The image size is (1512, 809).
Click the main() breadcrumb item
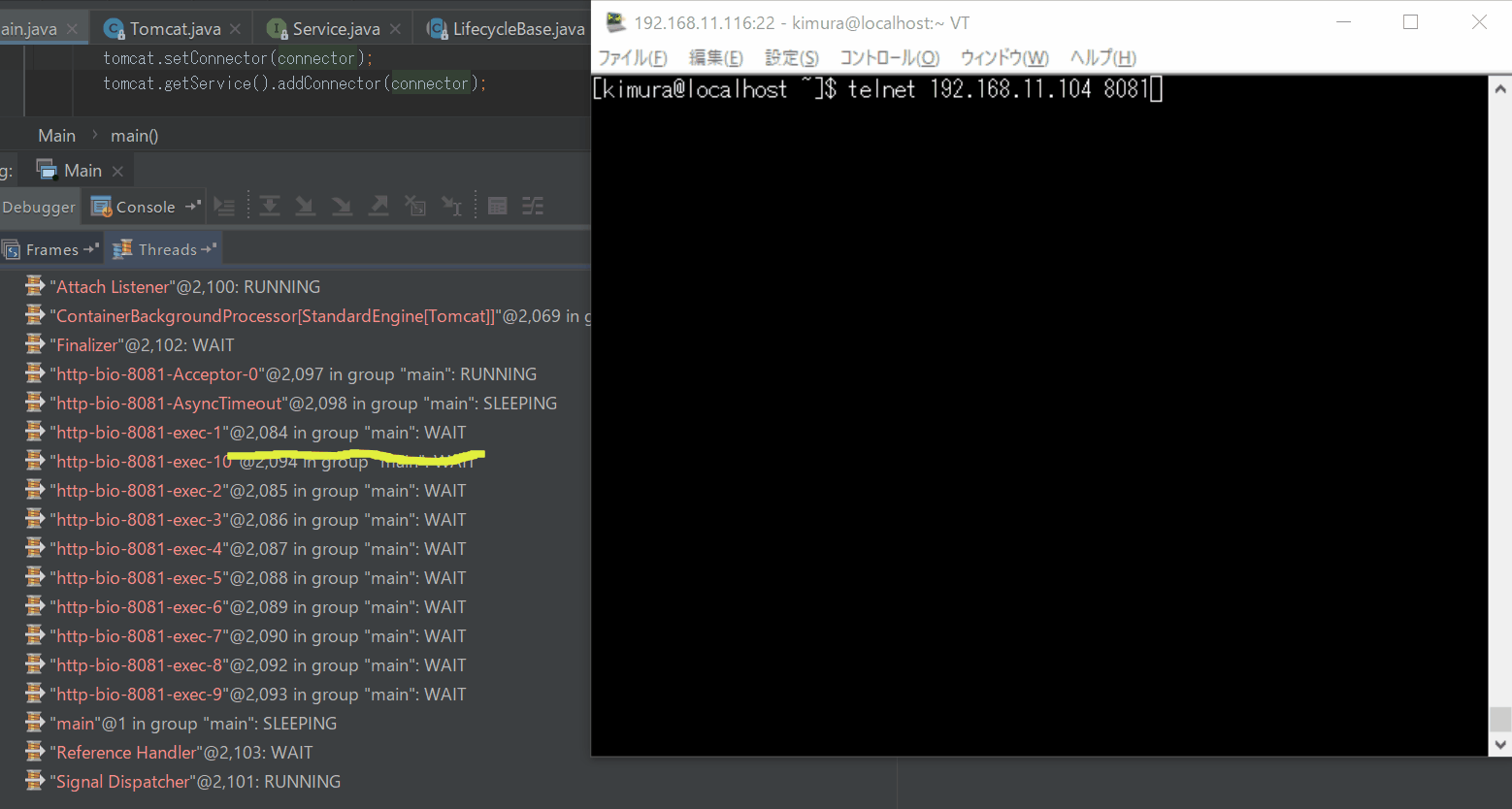[134, 136]
